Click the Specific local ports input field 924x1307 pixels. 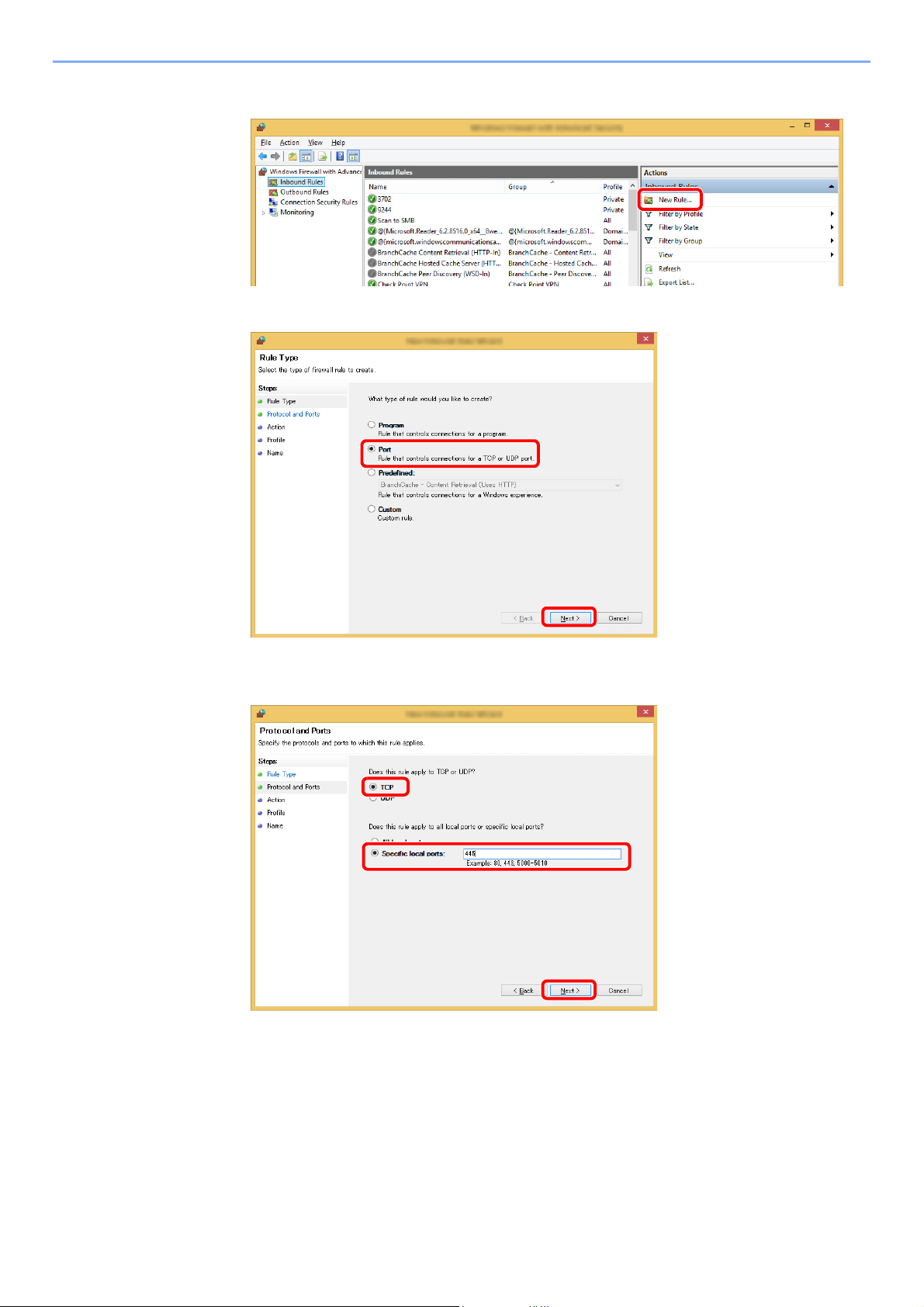[542, 854]
